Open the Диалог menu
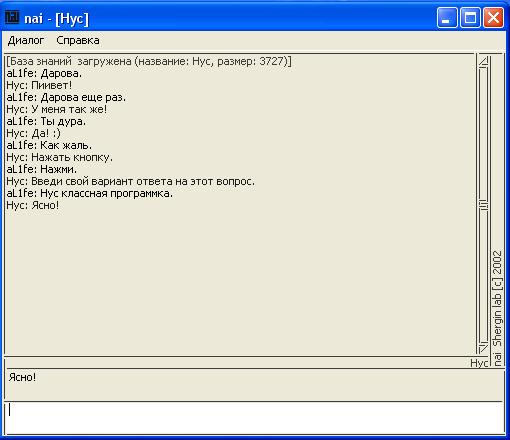The image size is (510, 440). [x=26, y=40]
